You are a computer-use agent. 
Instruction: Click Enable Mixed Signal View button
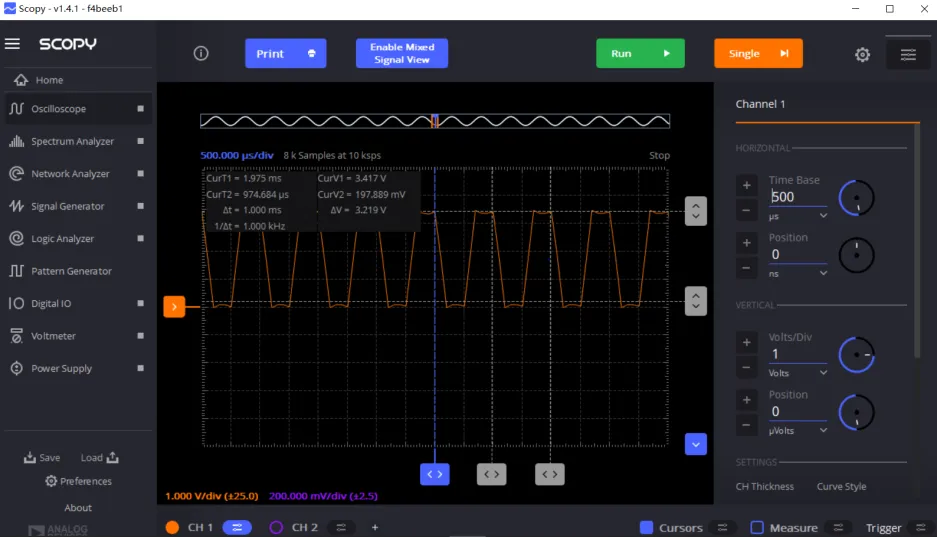point(402,54)
